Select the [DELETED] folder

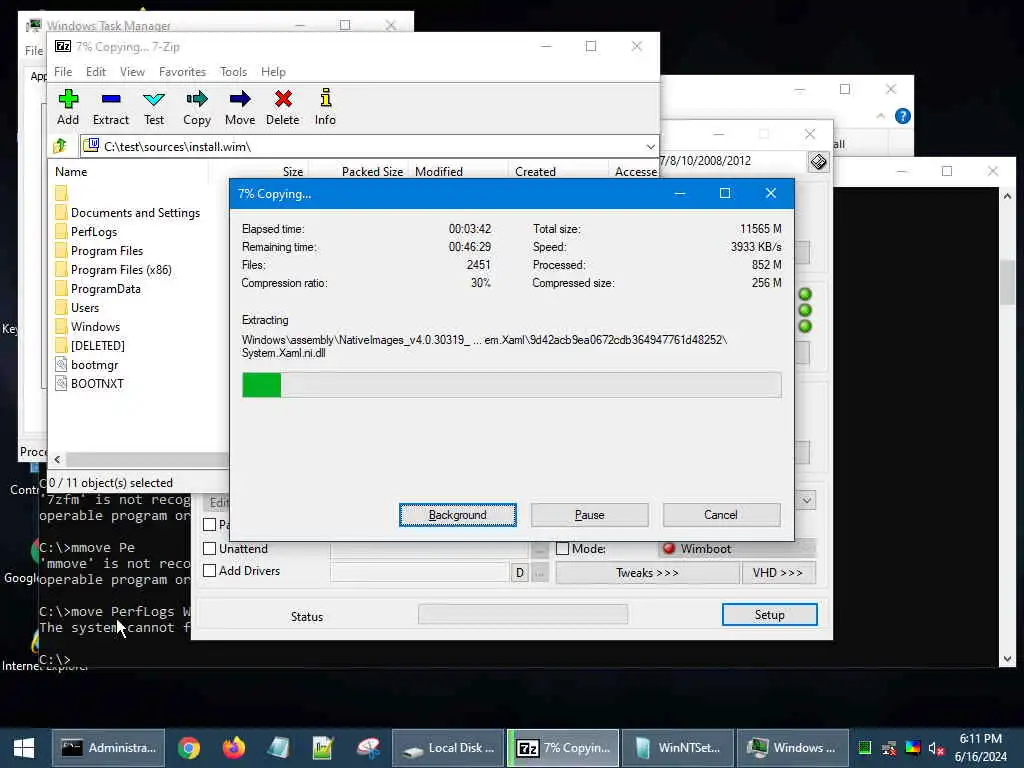pos(97,345)
